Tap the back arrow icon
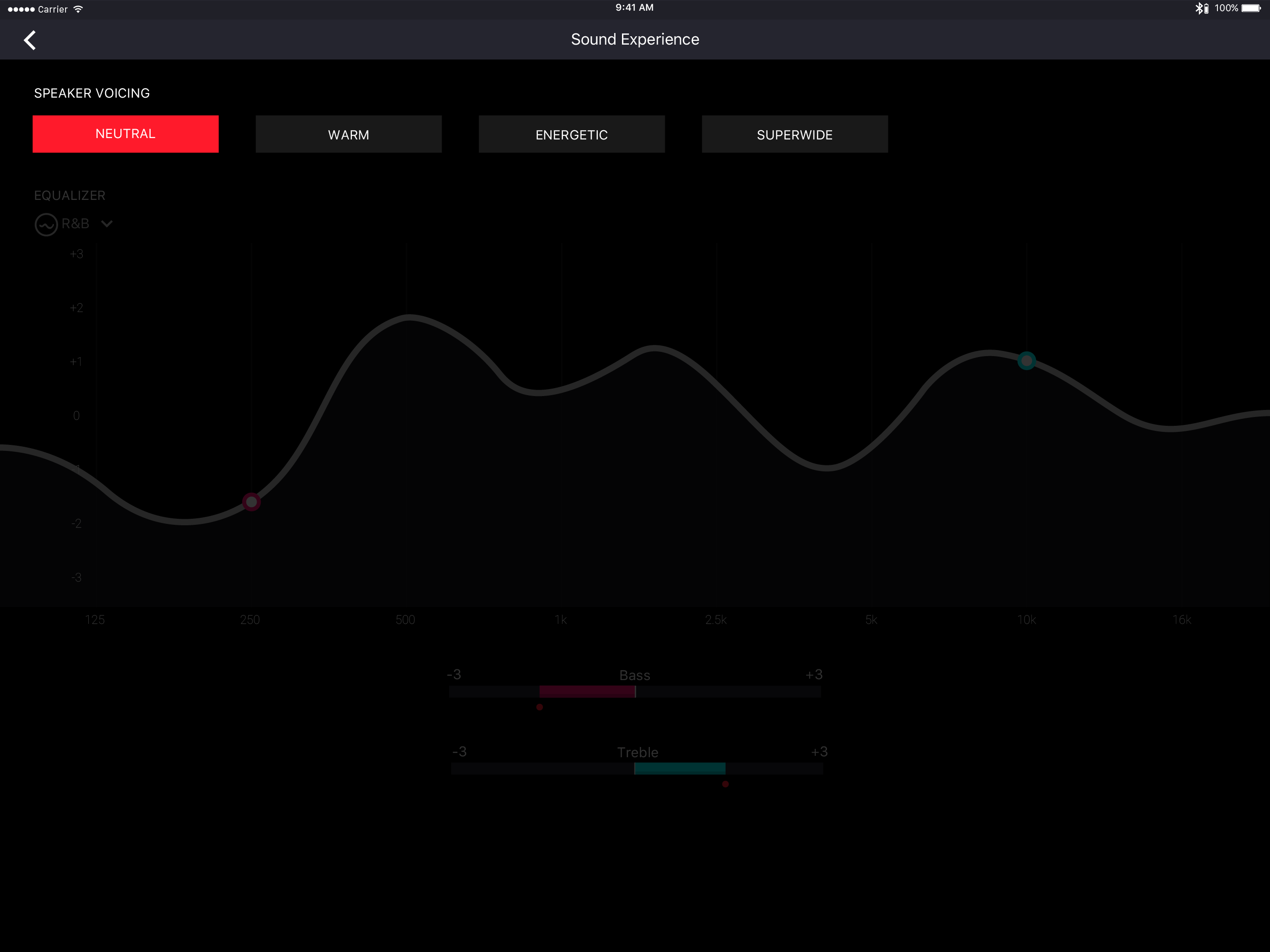 30,40
